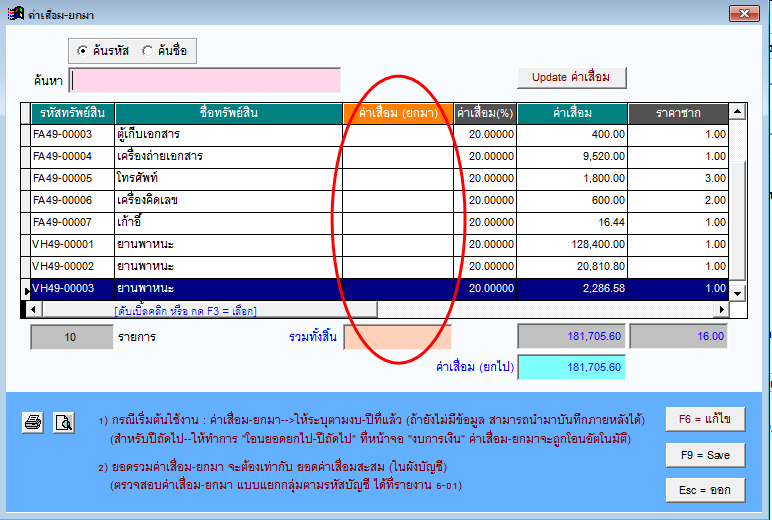Select row FA49-00004

[380, 157]
